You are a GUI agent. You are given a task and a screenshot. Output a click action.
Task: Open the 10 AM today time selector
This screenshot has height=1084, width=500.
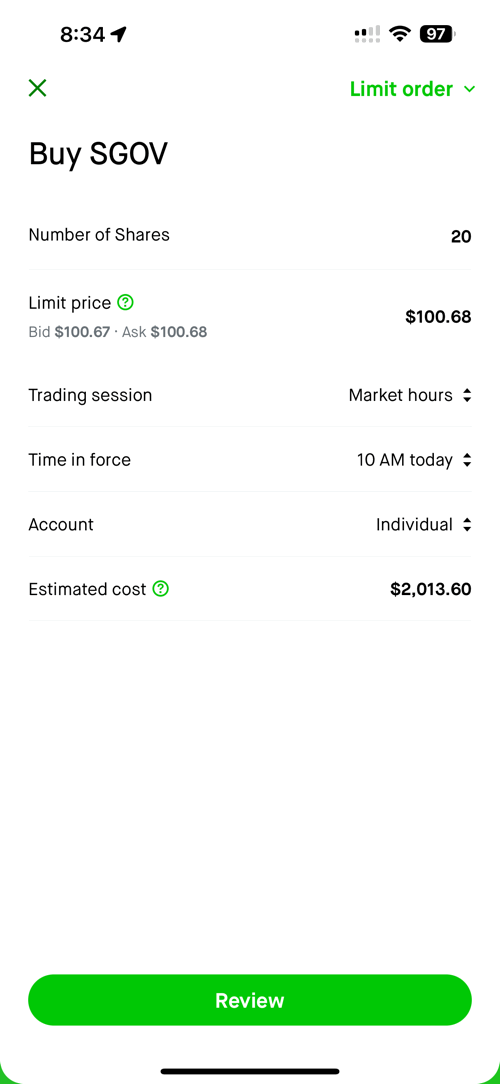414,460
